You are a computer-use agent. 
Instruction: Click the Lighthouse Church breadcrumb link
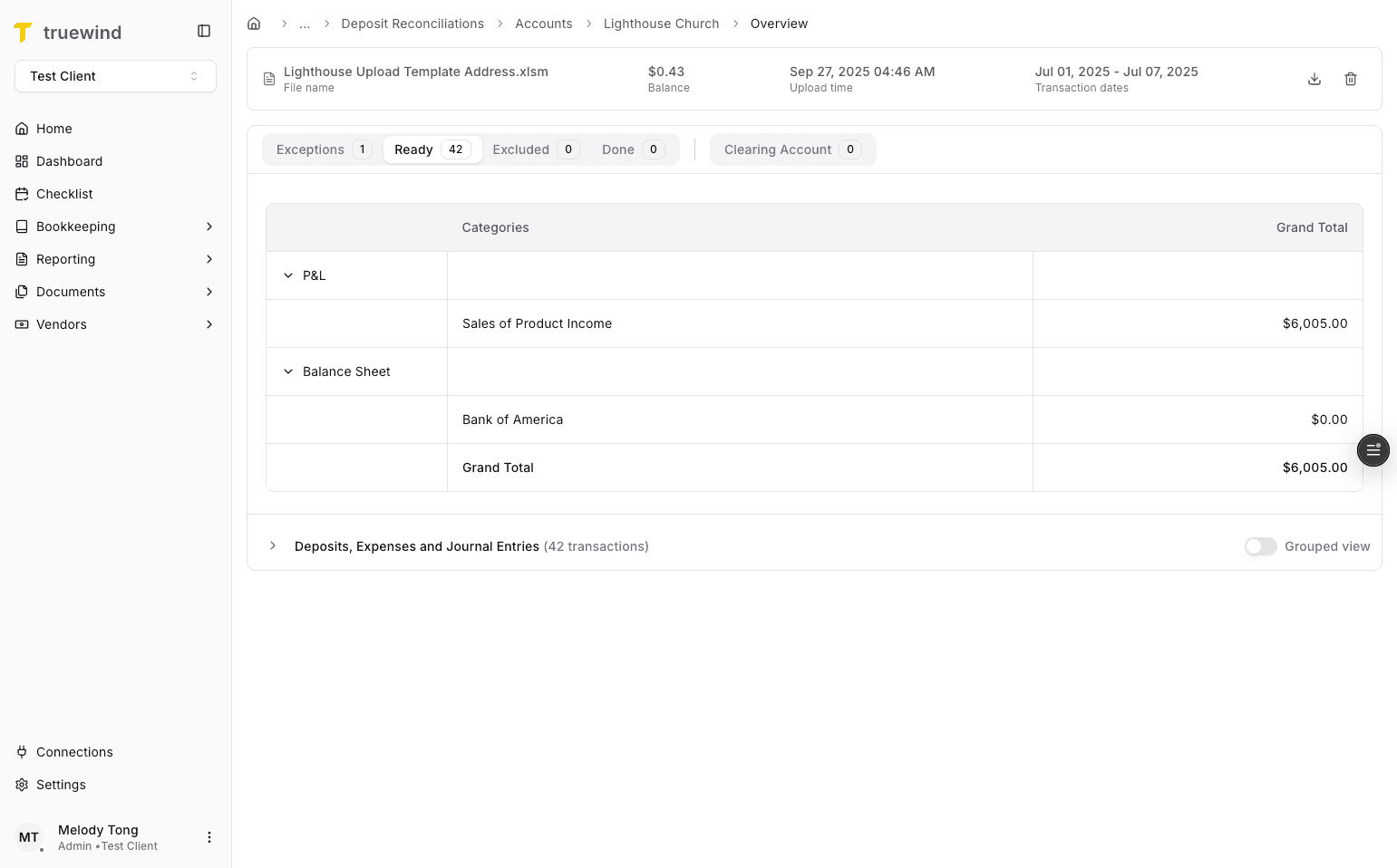(661, 24)
